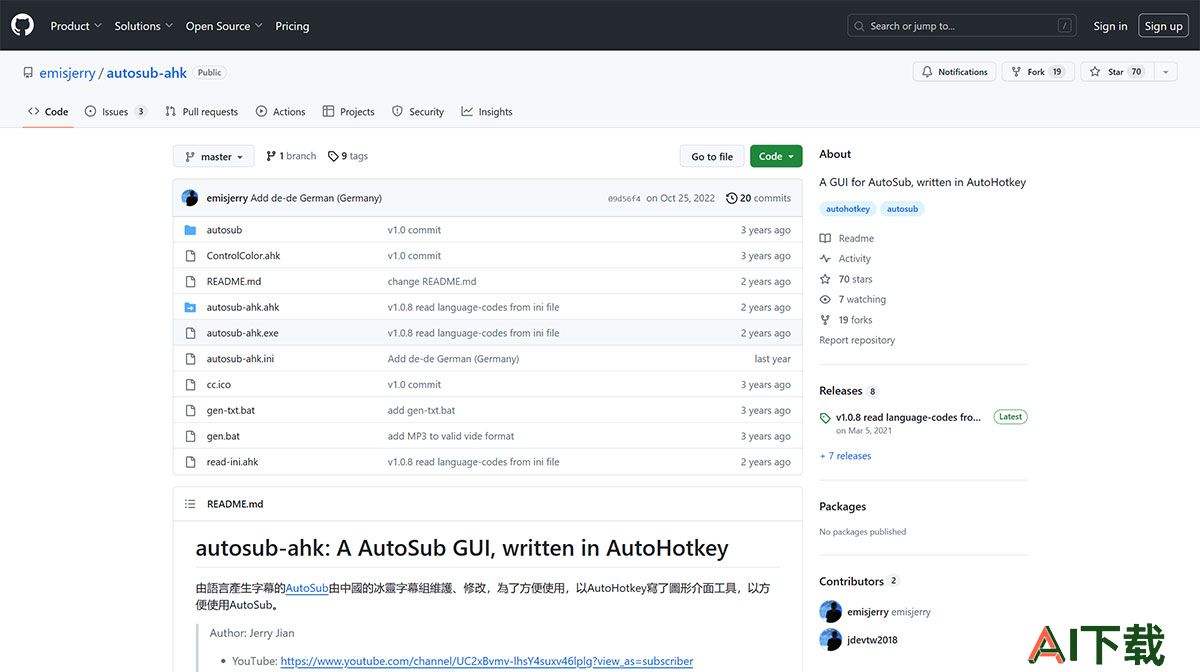Open the Contributors heading link
Image resolution: width=1200 pixels, height=672 pixels.
pyautogui.click(x=851, y=581)
